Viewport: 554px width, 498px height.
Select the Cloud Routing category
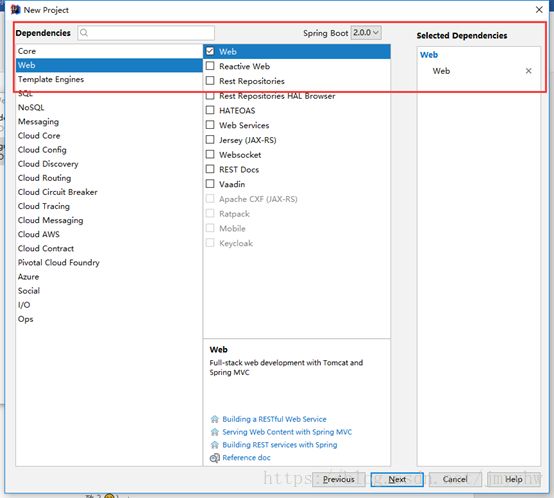pos(109,178)
